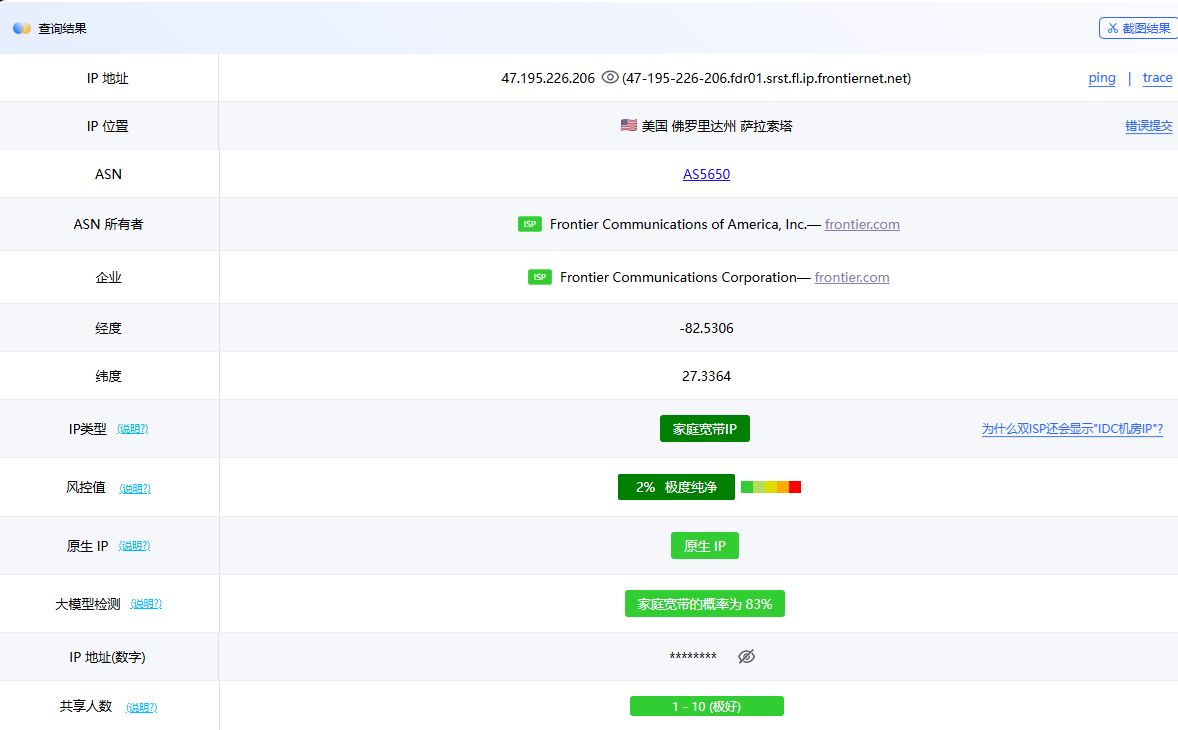The height and width of the screenshot is (730, 1178).
Task: Select the location text 美国 佛罗里达州 萨拉索塔
Action: 717,126
